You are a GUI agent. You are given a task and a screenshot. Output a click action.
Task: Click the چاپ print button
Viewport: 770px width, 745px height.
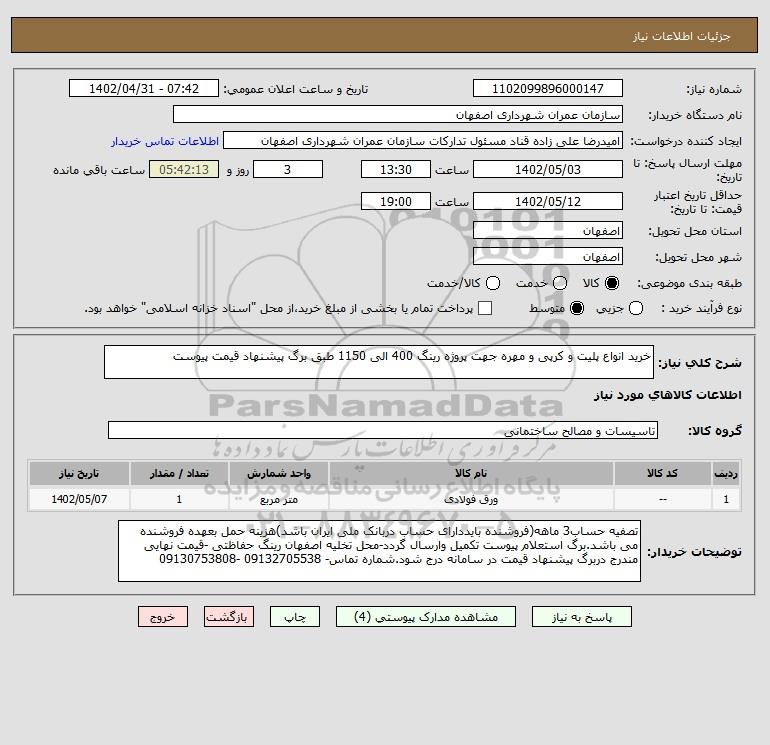pyautogui.click(x=295, y=617)
